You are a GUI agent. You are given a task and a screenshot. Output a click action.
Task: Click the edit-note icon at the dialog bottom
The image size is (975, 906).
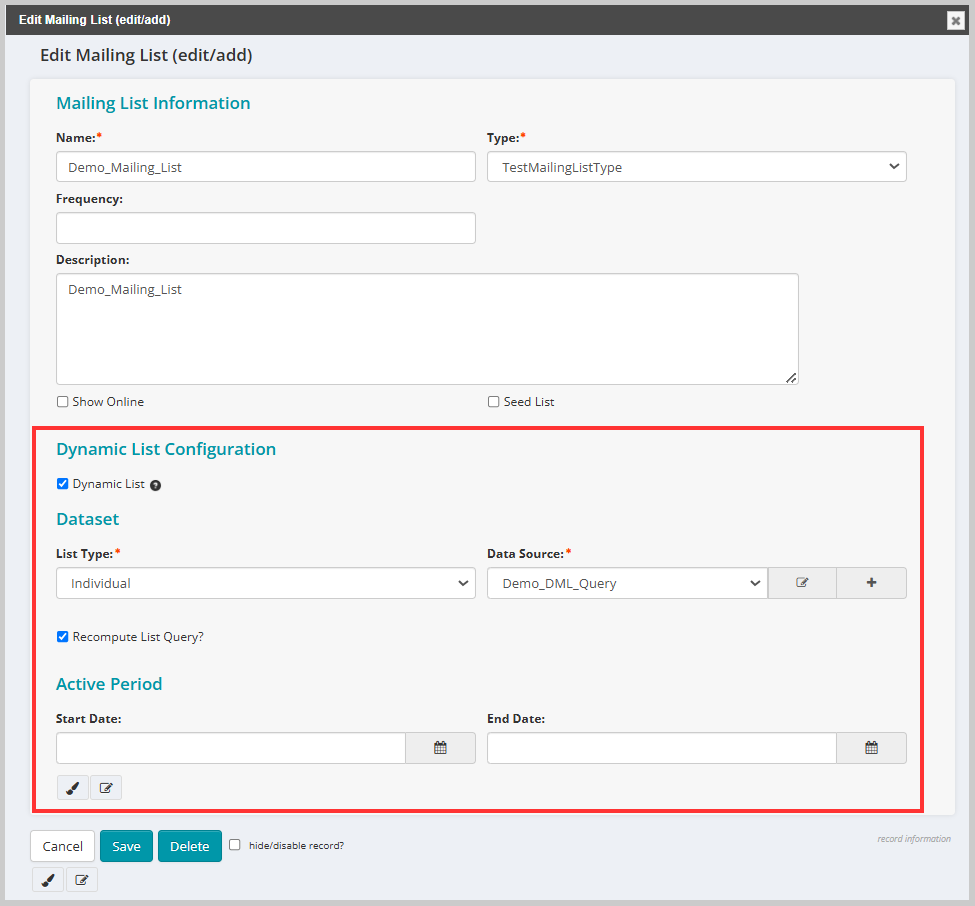[81, 879]
